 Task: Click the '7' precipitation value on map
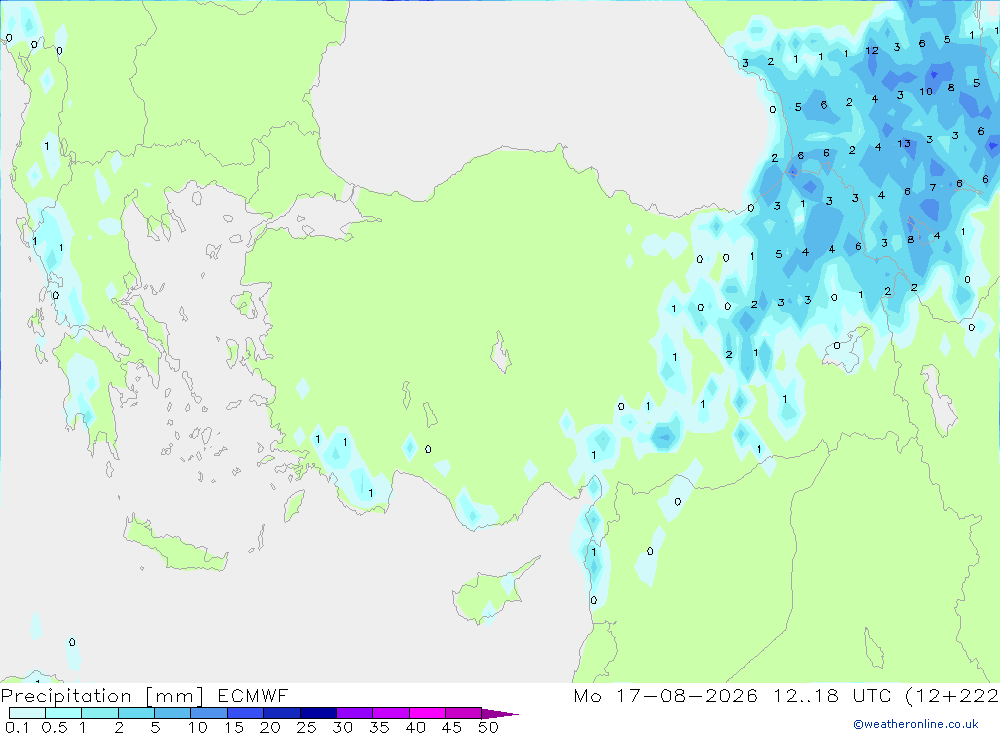point(933,188)
